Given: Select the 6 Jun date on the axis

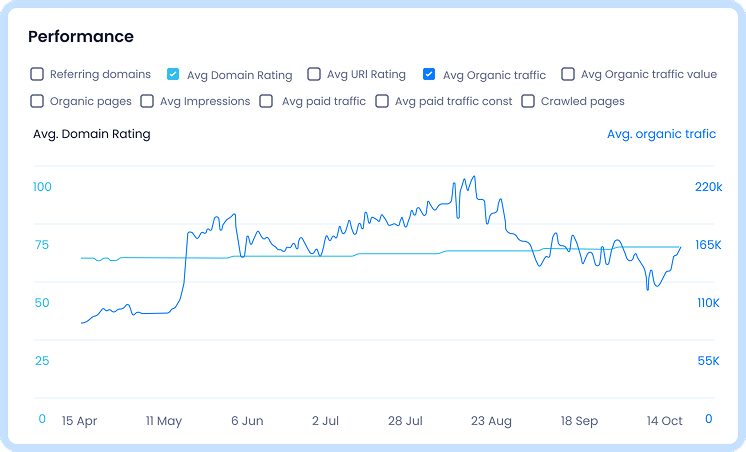Looking at the screenshot, I should coord(246,421).
